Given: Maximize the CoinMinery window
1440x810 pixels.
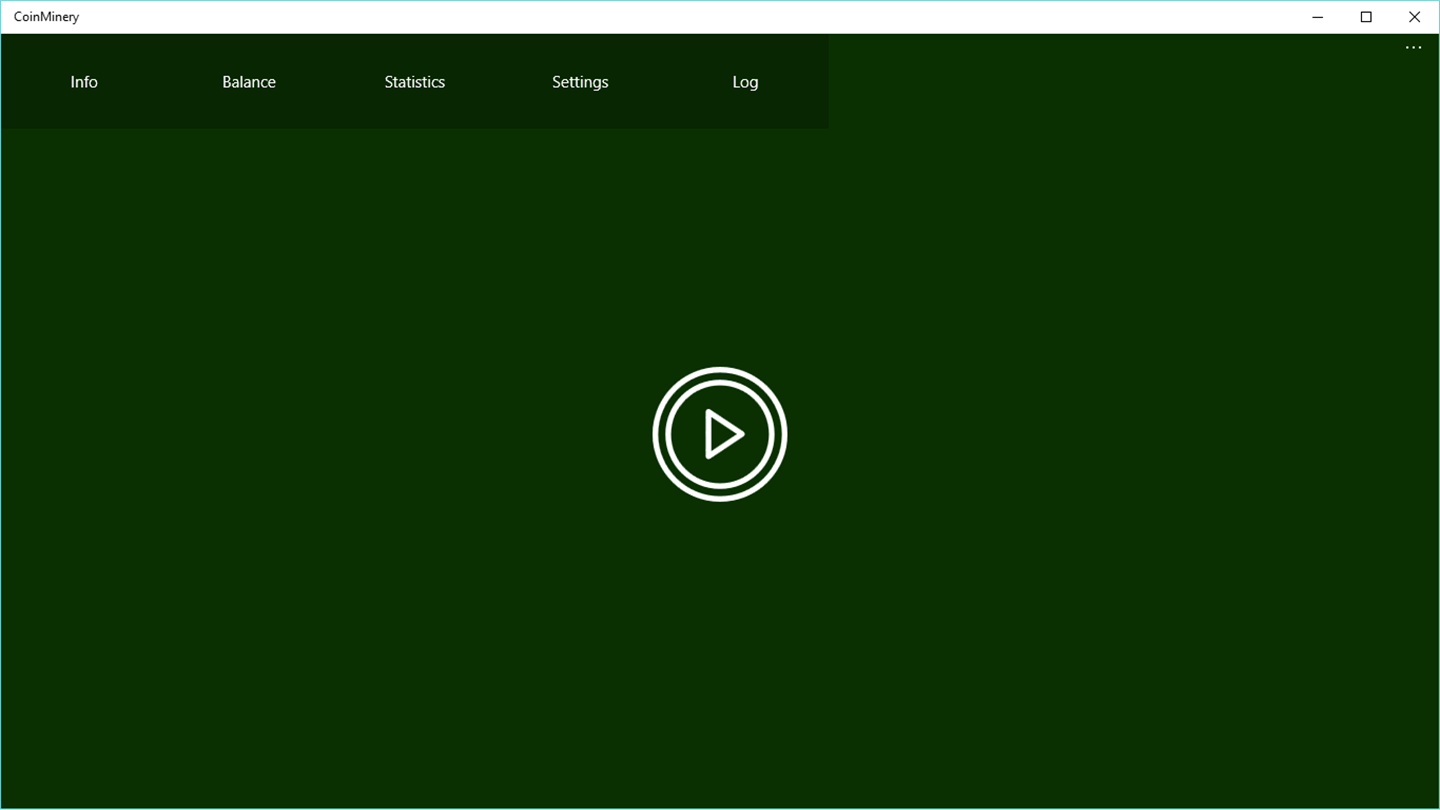Looking at the screenshot, I should pyautogui.click(x=1366, y=17).
